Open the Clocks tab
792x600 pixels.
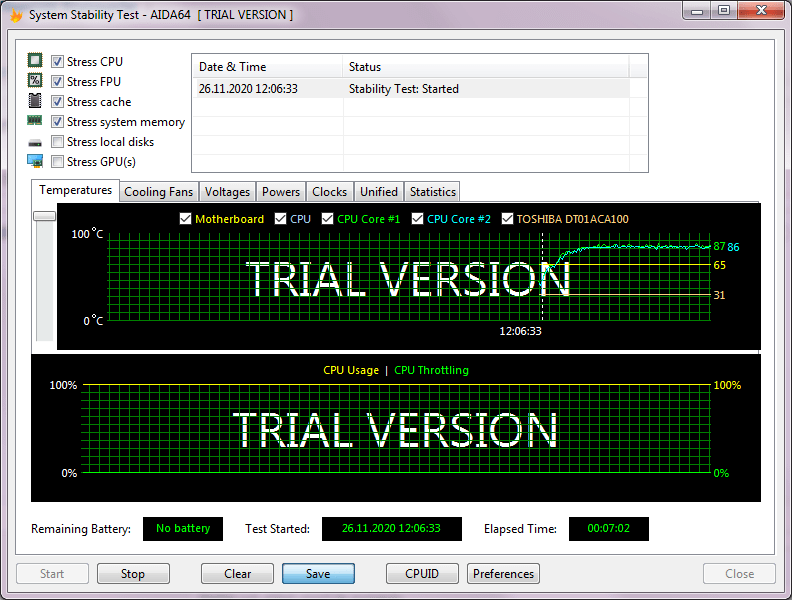tap(329, 192)
